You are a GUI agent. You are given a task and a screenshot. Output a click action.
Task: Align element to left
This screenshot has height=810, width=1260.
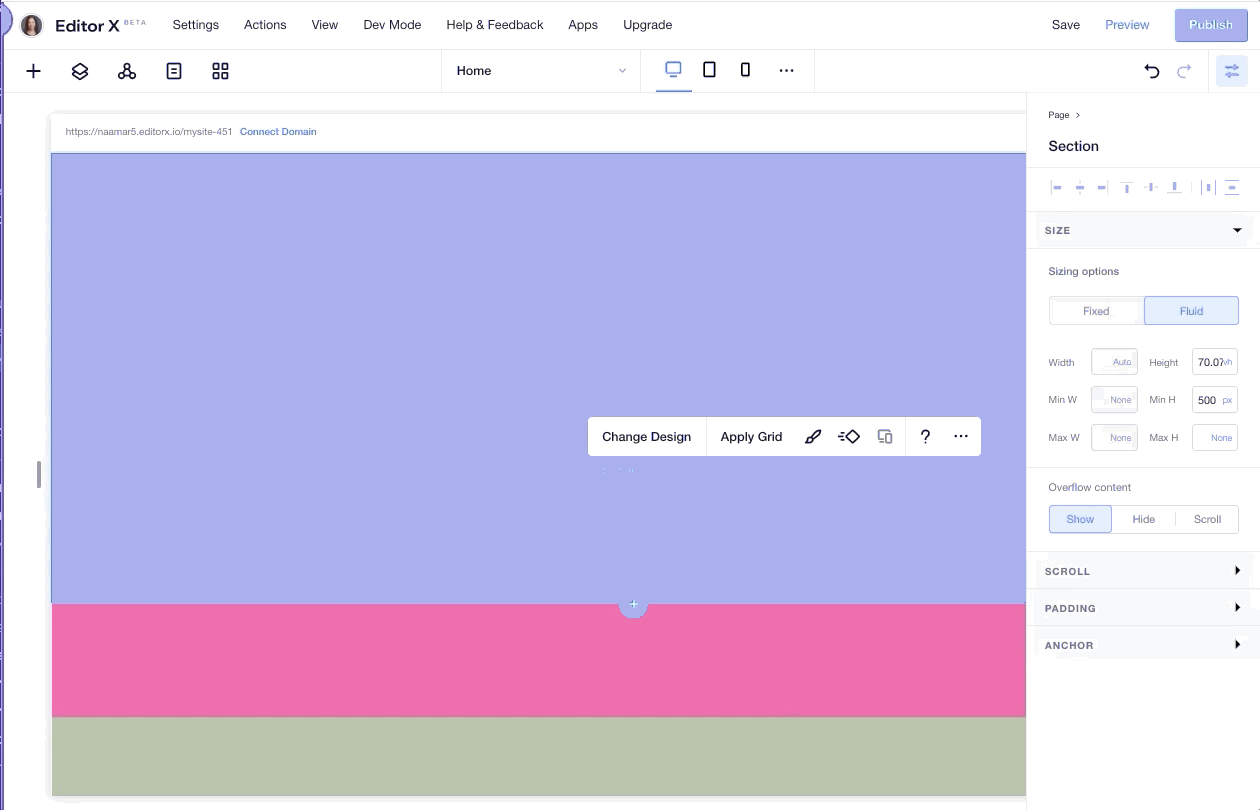[x=1056, y=187]
